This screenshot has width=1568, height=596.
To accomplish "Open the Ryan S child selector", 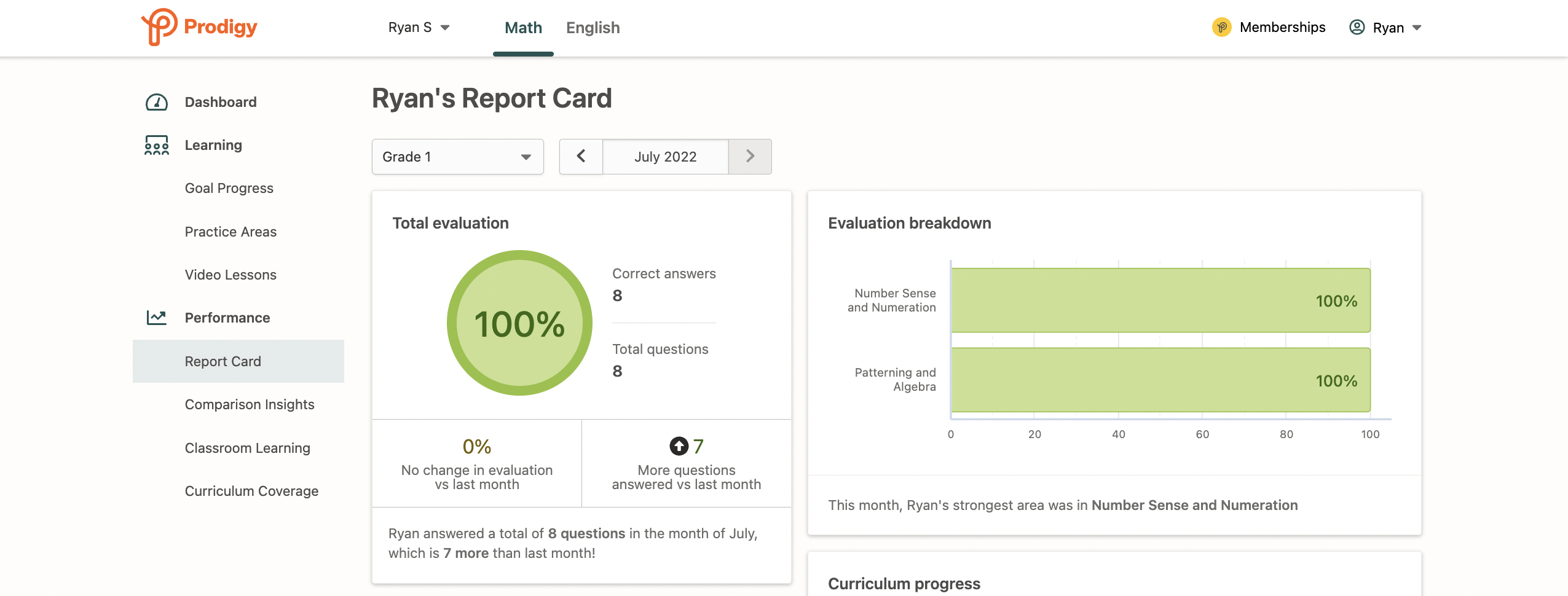I will [x=419, y=28].
